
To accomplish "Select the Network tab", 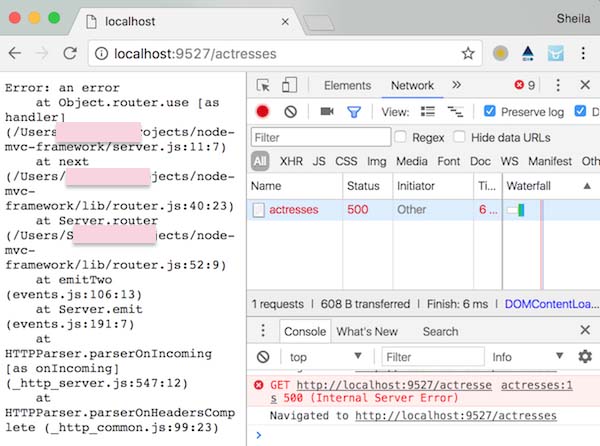I will tap(412, 85).
